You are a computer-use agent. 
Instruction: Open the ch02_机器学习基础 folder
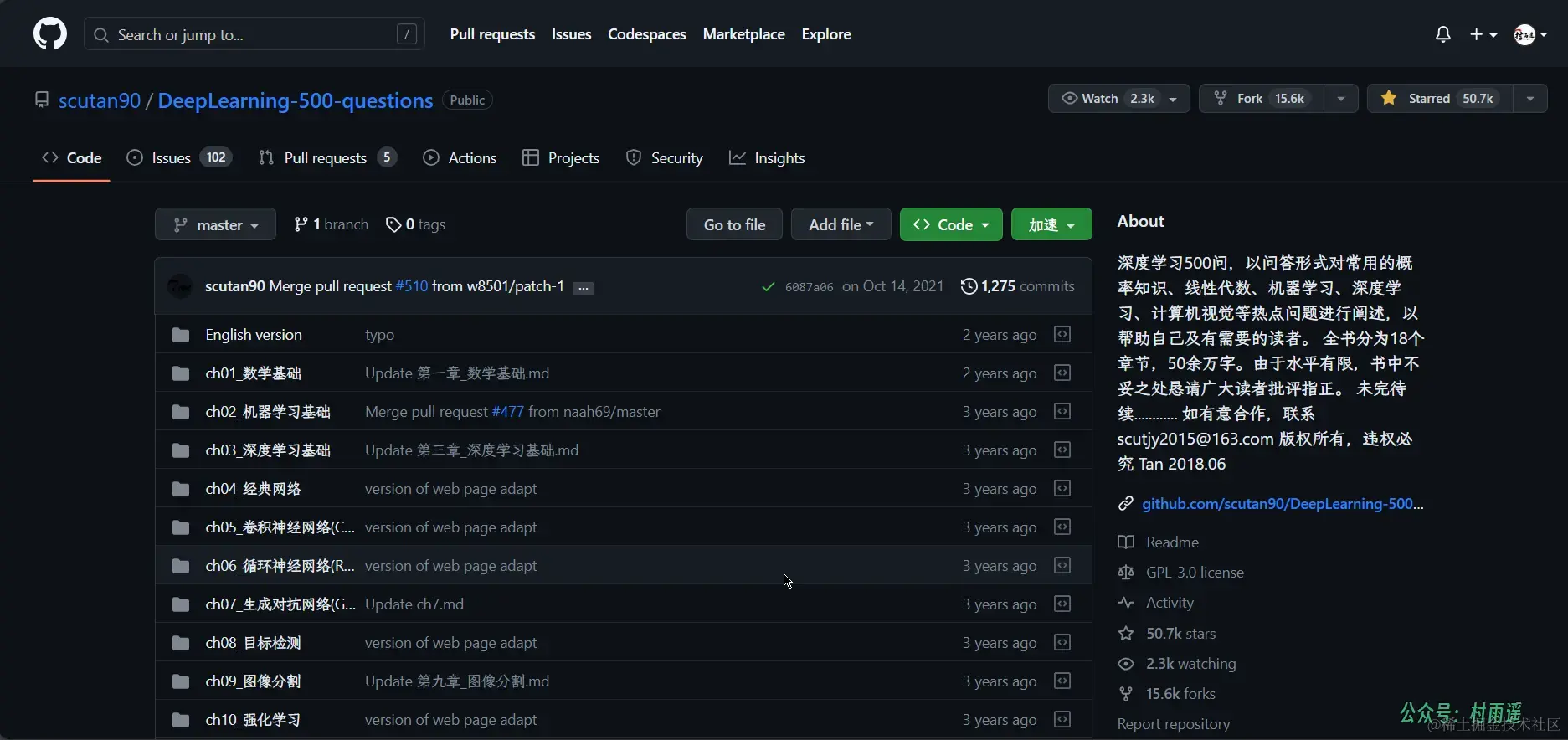click(x=268, y=412)
